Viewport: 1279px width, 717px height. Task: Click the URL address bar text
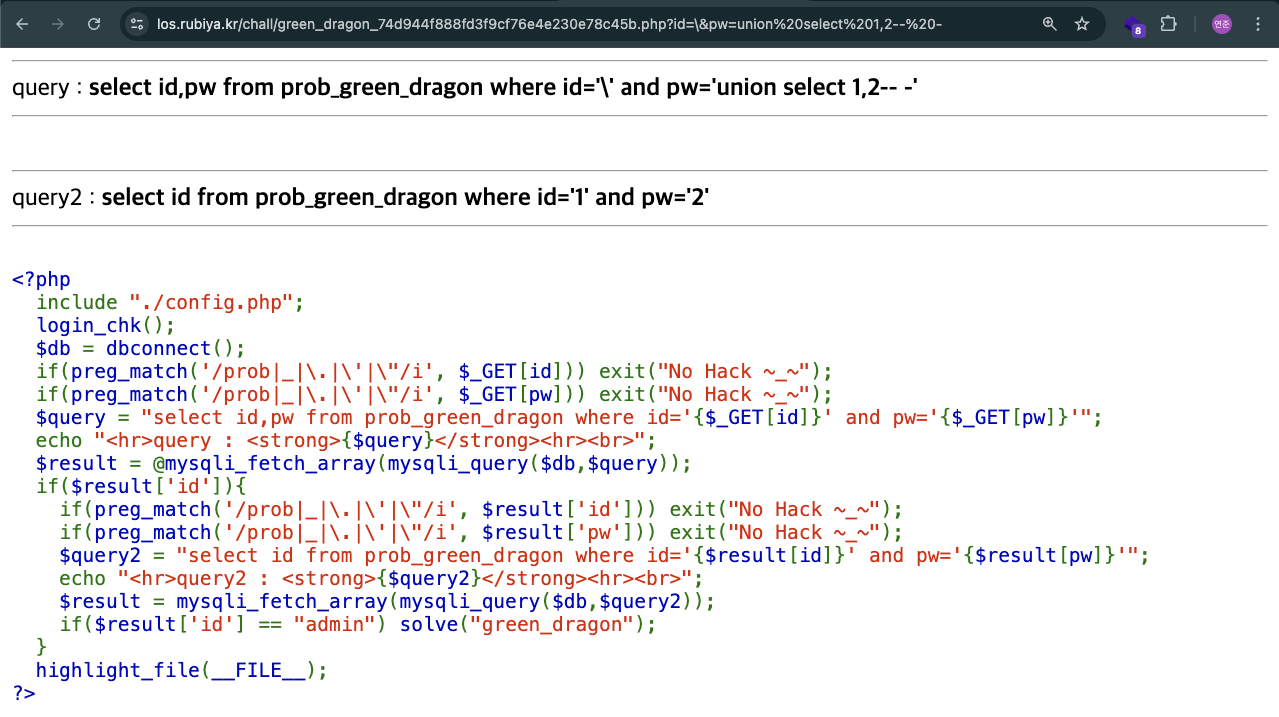pyautogui.click(x=549, y=24)
